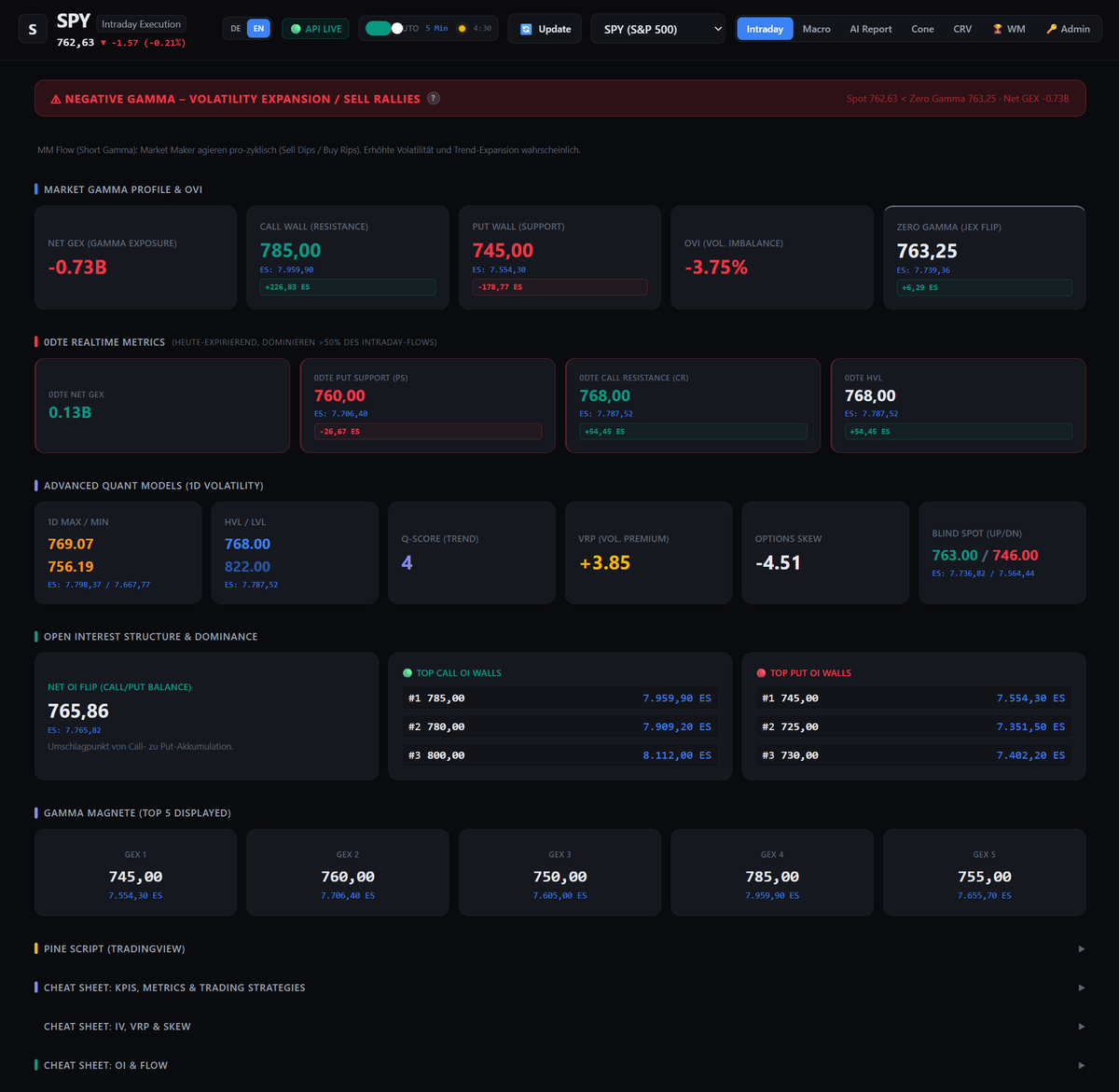Click the S logo tile
The height and width of the screenshot is (1092, 1119).
click(33, 29)
